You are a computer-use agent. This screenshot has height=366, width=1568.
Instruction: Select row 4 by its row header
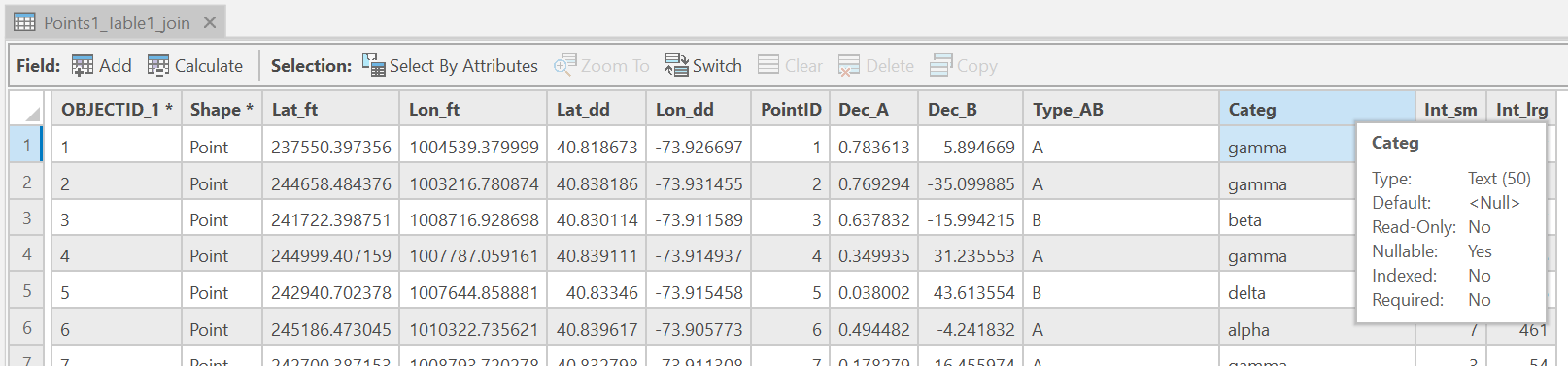coord(27,254)
